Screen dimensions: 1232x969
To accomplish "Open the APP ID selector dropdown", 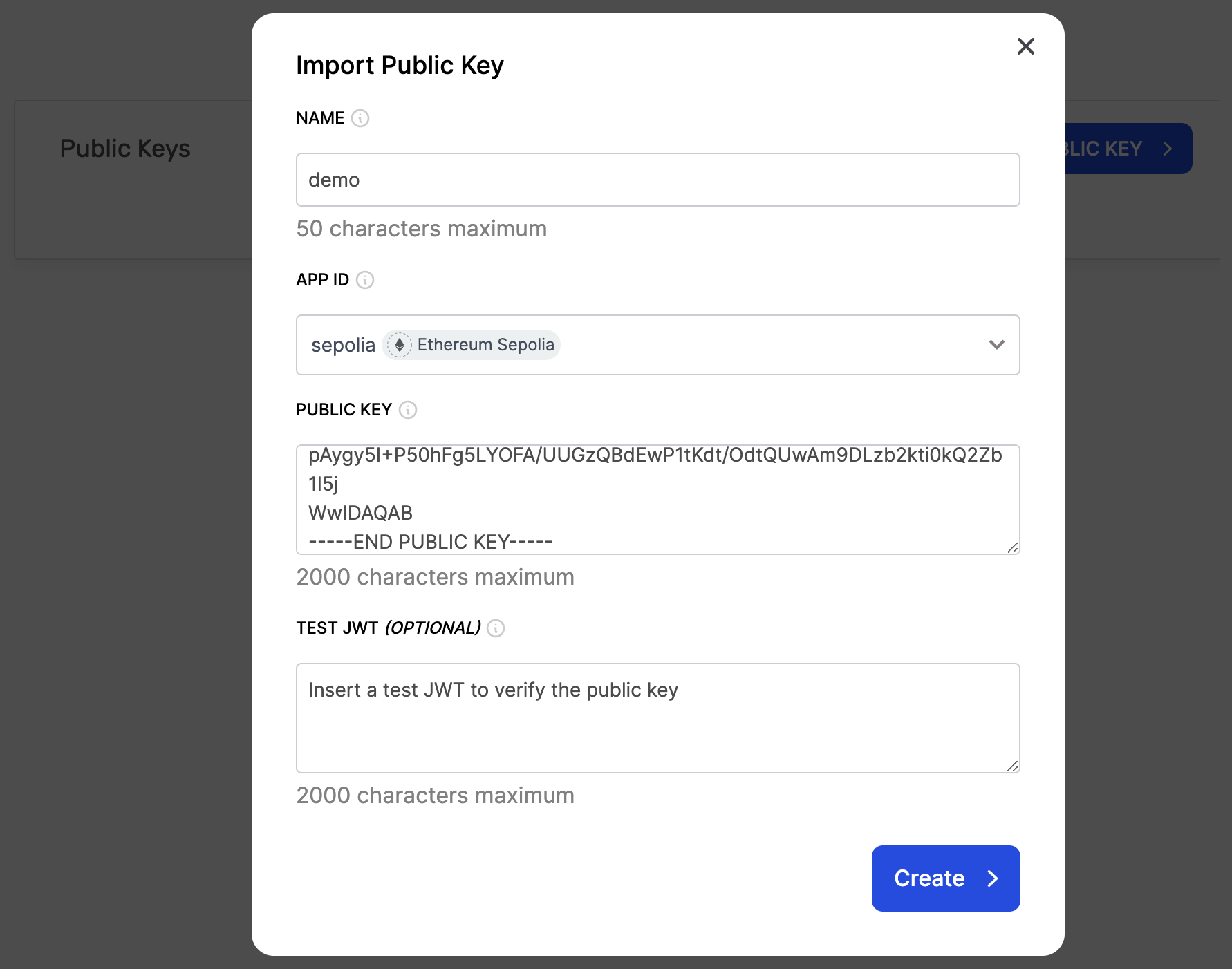I will (996, 345).
